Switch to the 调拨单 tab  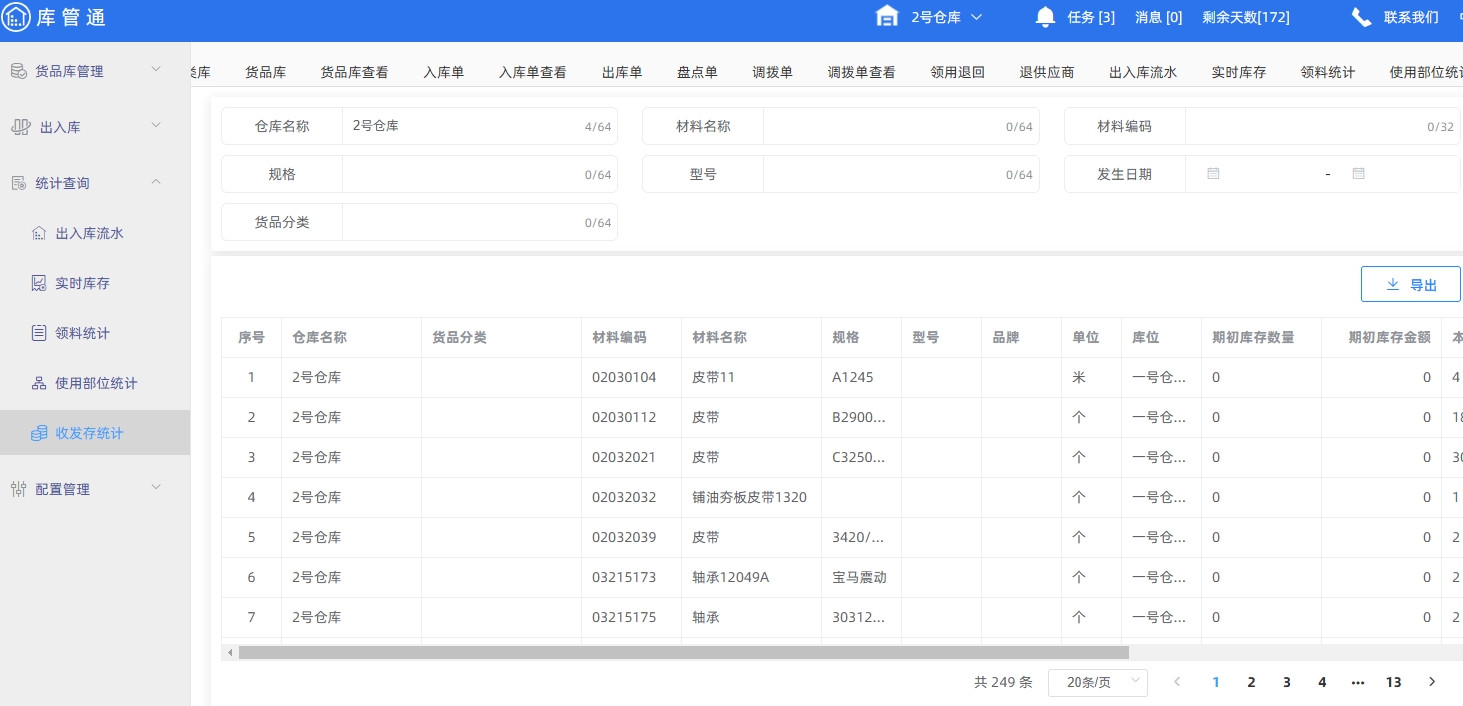(773, 72)
